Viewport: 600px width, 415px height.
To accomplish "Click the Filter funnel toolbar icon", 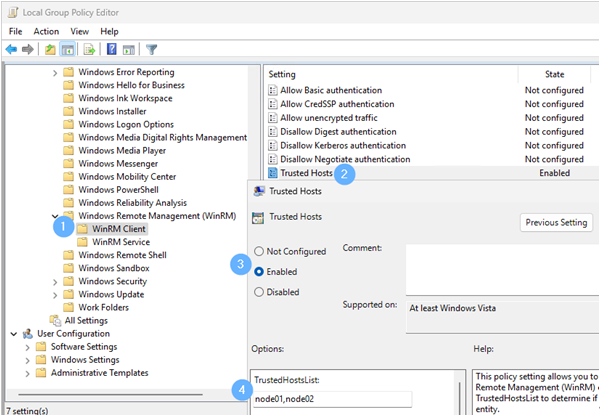I will [x=152, y=49].
